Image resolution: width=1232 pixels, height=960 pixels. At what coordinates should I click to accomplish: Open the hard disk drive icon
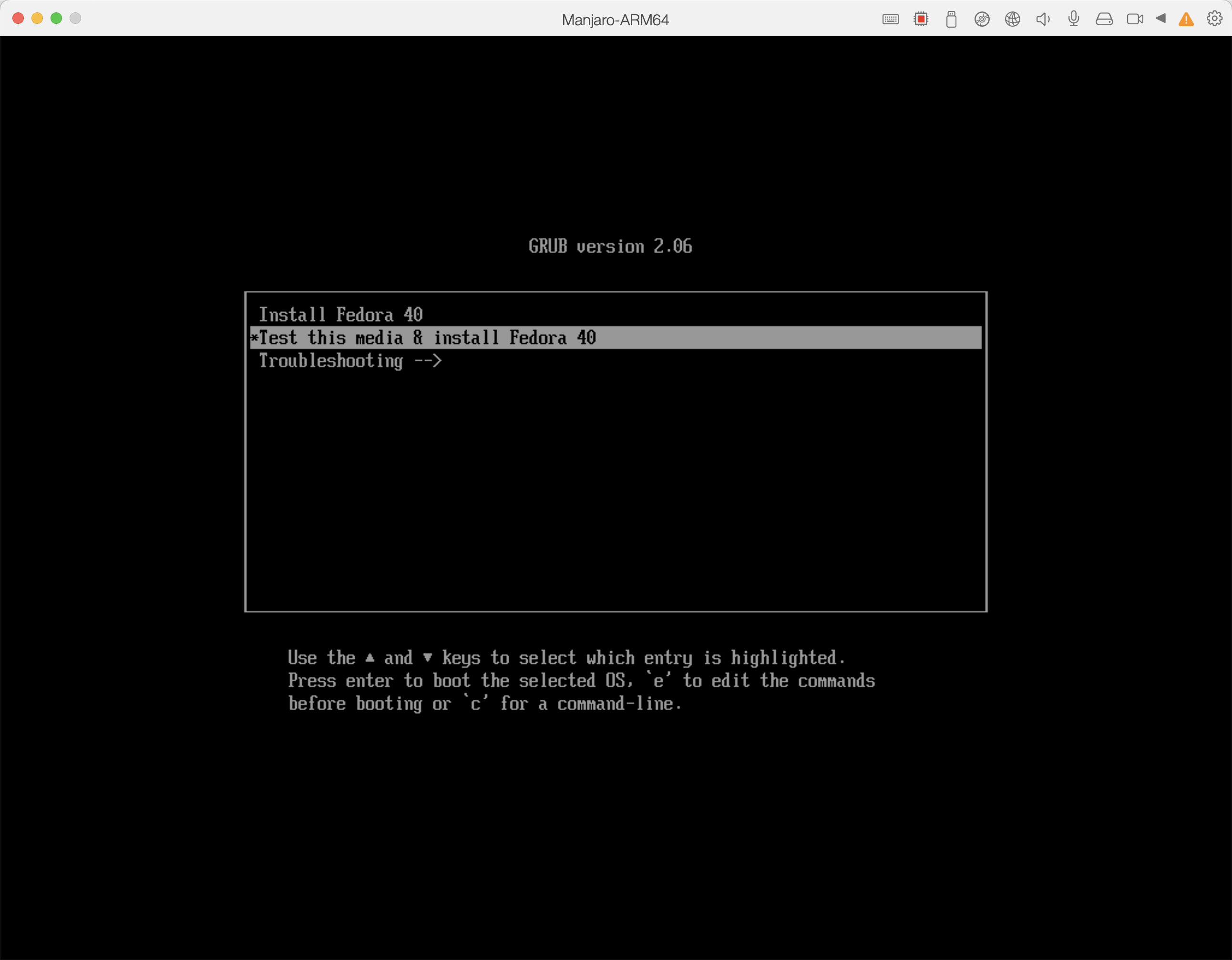[x=1104, y=19]
